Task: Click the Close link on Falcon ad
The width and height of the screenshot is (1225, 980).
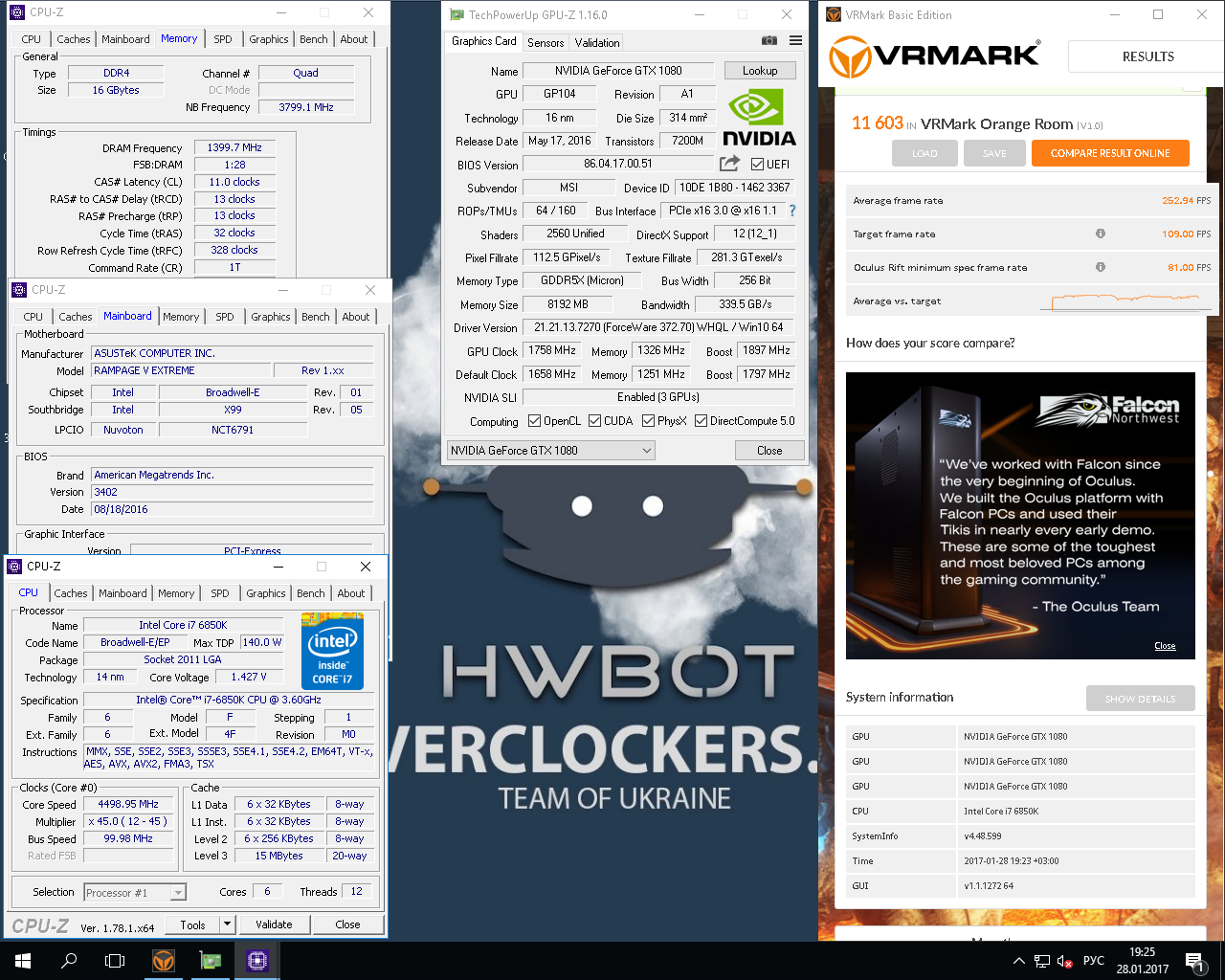Action: [x=1165, y=646]
